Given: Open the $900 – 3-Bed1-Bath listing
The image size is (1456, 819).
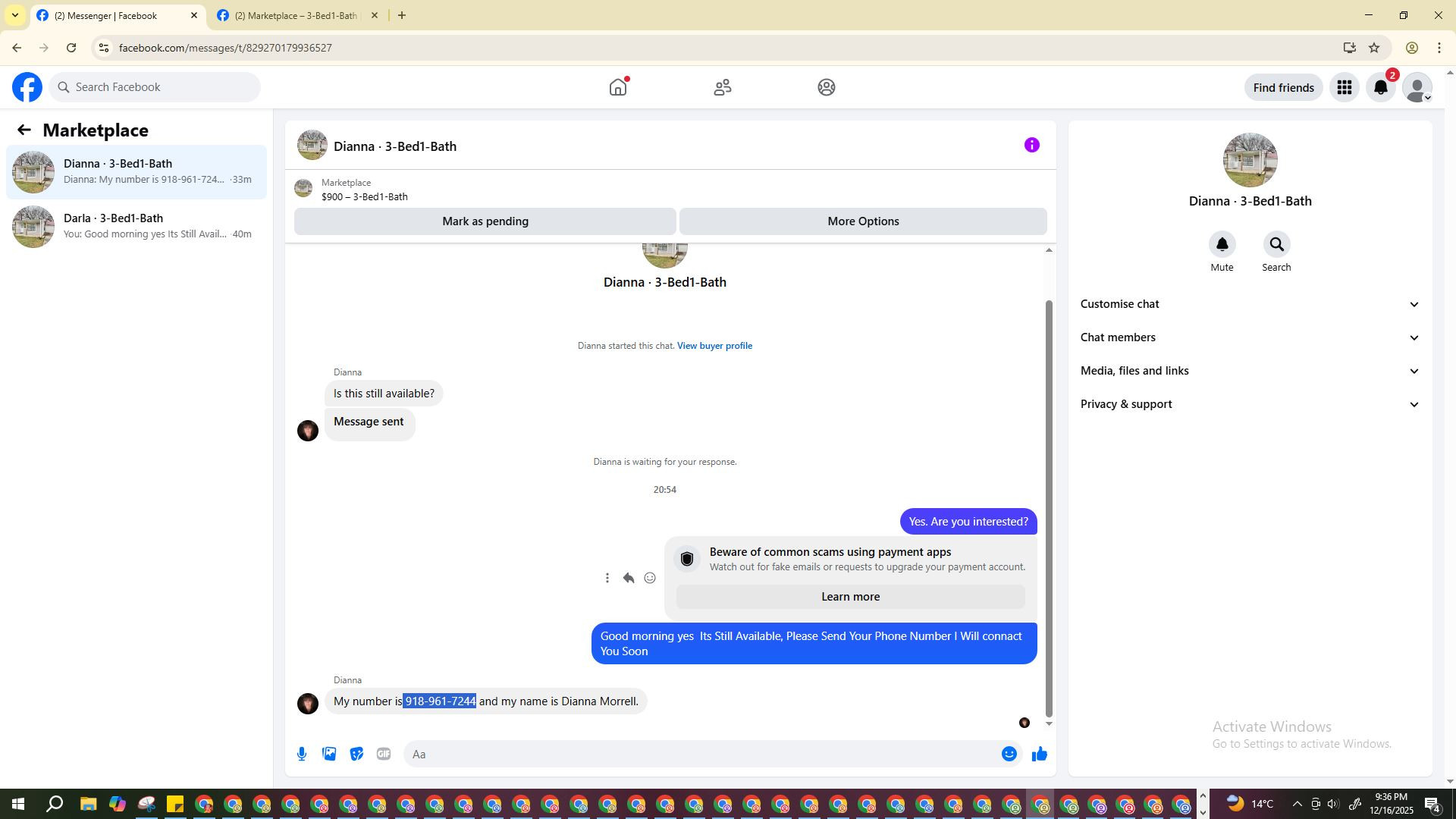Looking at the screenshot, I should pyautogui.click(x=364, y=190).
